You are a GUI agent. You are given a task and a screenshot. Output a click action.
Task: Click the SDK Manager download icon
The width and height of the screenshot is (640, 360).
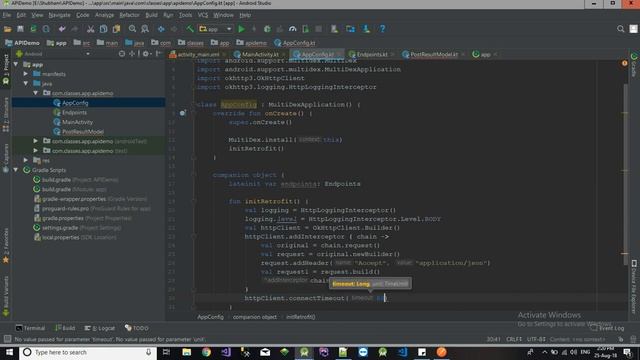tap(366, 29)
